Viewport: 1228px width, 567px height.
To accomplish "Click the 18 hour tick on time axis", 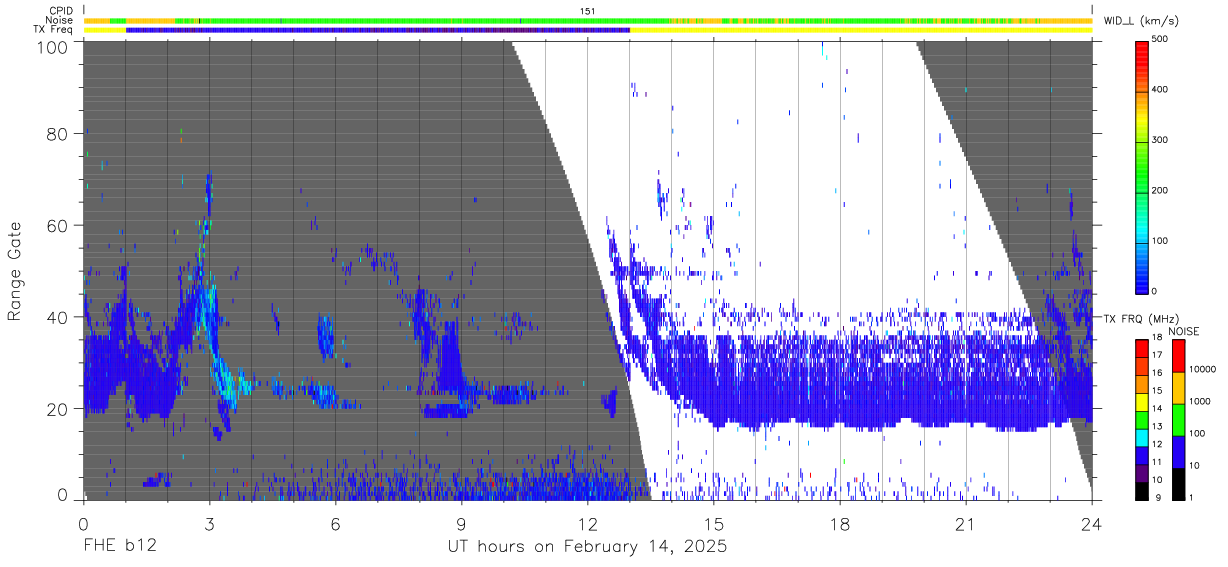I will 840,524.
